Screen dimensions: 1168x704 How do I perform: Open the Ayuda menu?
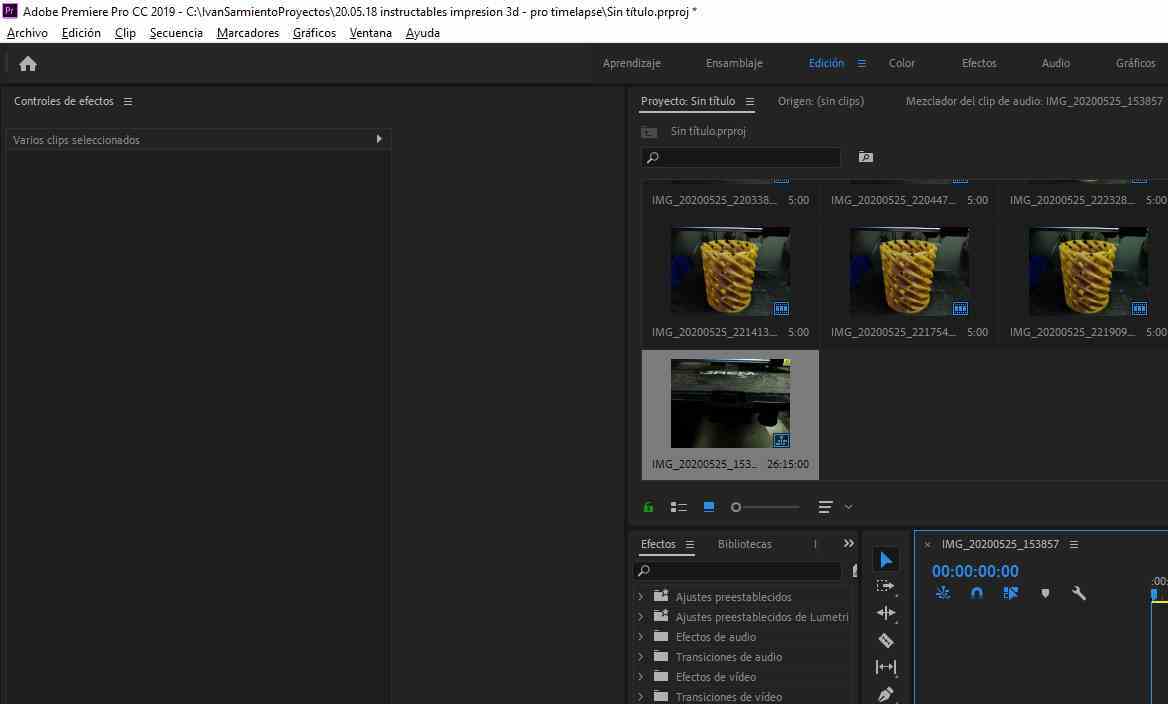[422, 33]
